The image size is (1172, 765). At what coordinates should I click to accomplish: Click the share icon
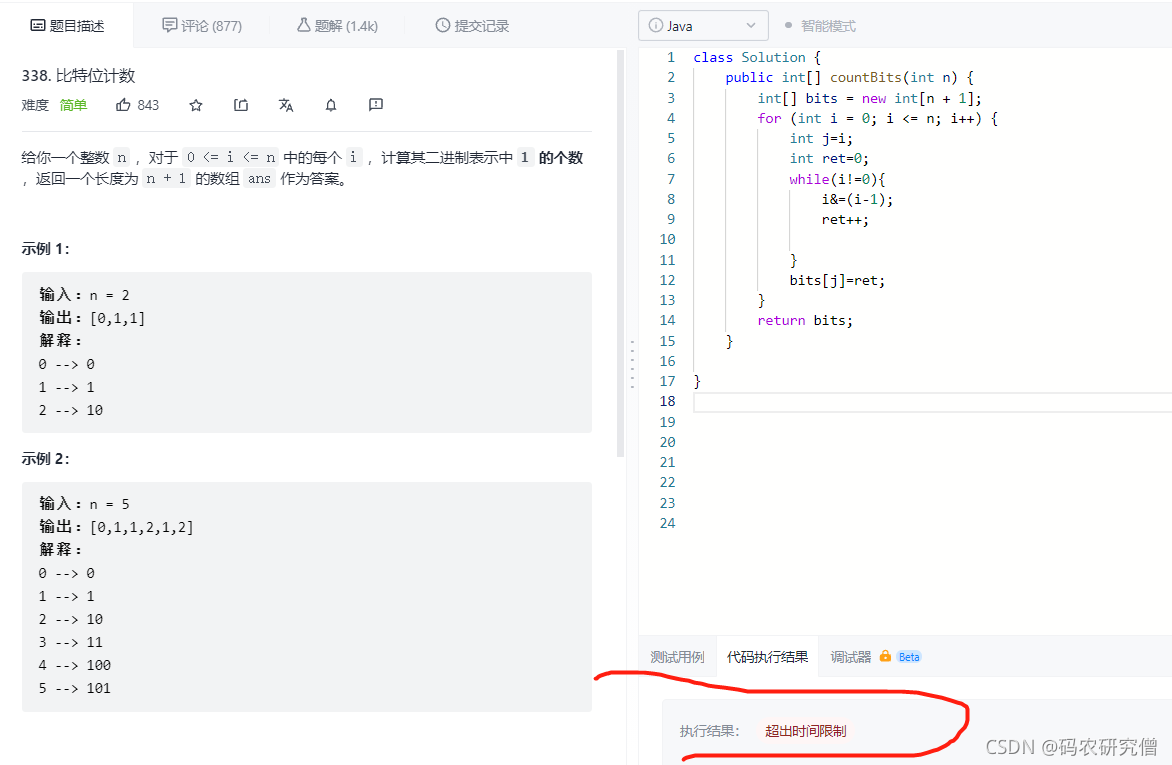tap(241, 105)
